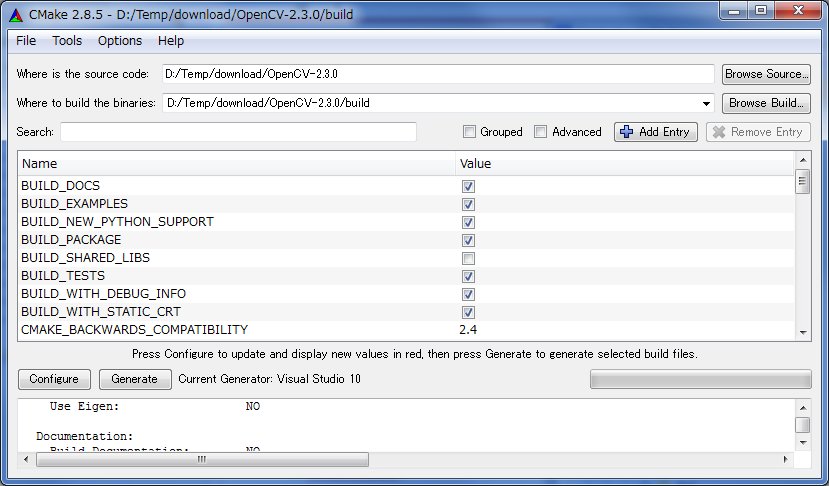Click the 'Documentation:' output line
This screenshot has height=486, width=829.
[x=85, y=436]
